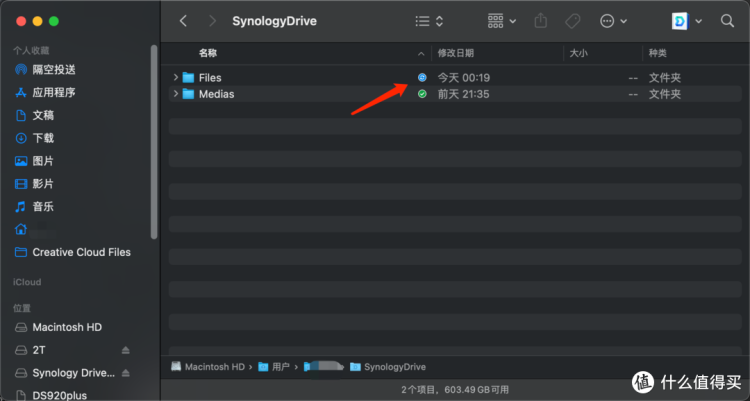This screenshot has height=401, width=750.
Task: Click 用户 in the path bar
Action: (x=280, y=367)
